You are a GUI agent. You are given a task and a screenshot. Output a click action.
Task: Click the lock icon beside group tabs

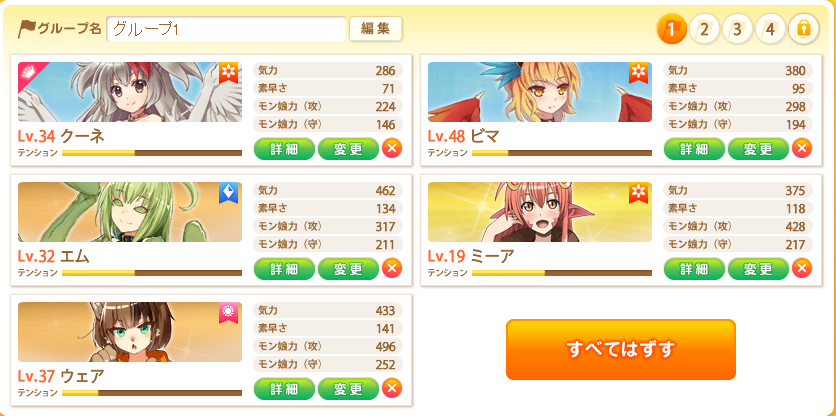(803, 29)
